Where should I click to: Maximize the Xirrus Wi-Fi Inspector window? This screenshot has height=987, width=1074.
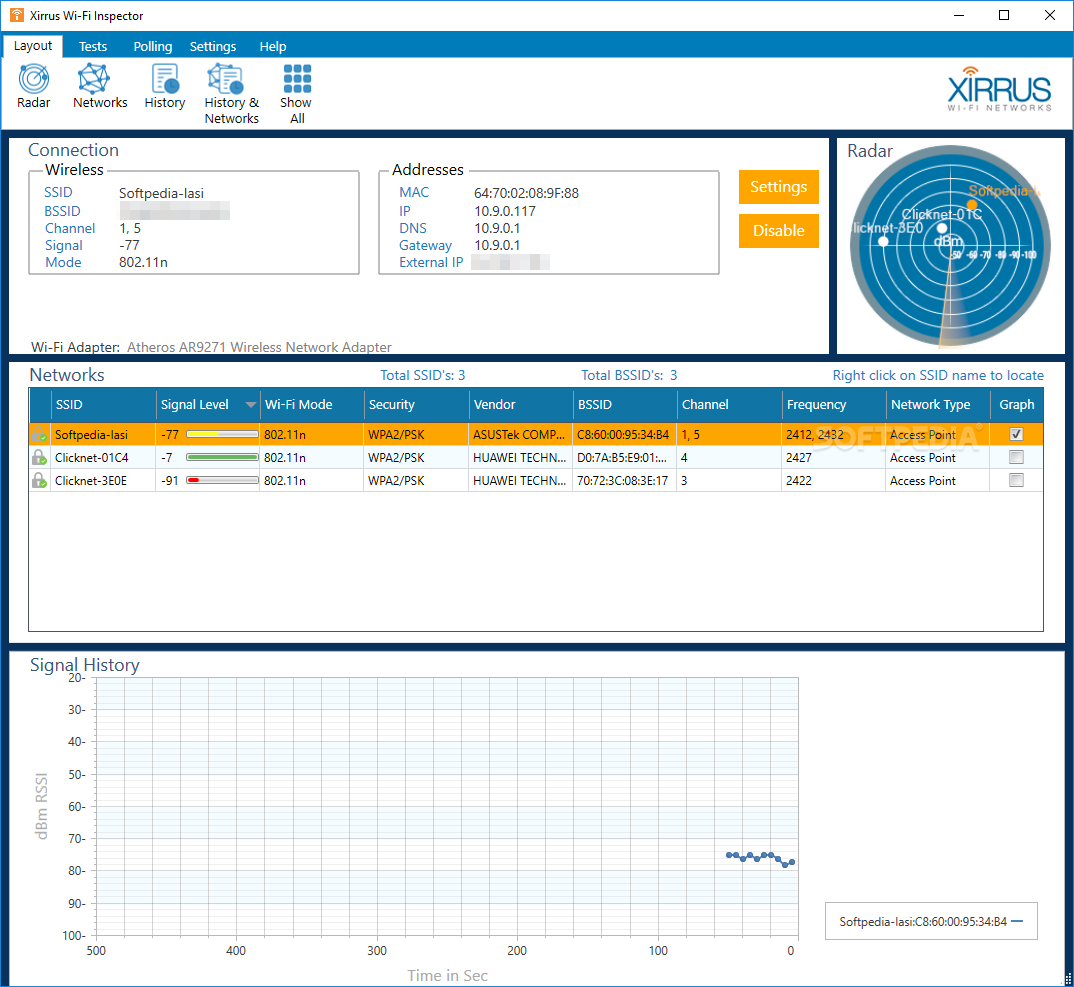[1003, 15]
